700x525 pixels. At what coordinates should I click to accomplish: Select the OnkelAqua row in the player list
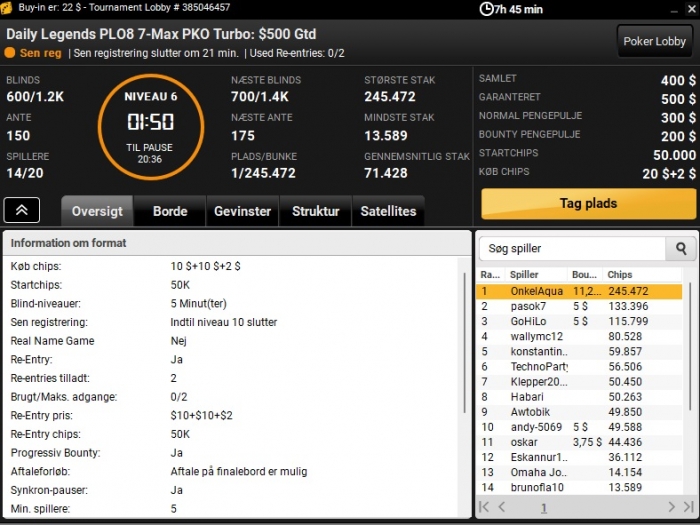coord(579,292)
